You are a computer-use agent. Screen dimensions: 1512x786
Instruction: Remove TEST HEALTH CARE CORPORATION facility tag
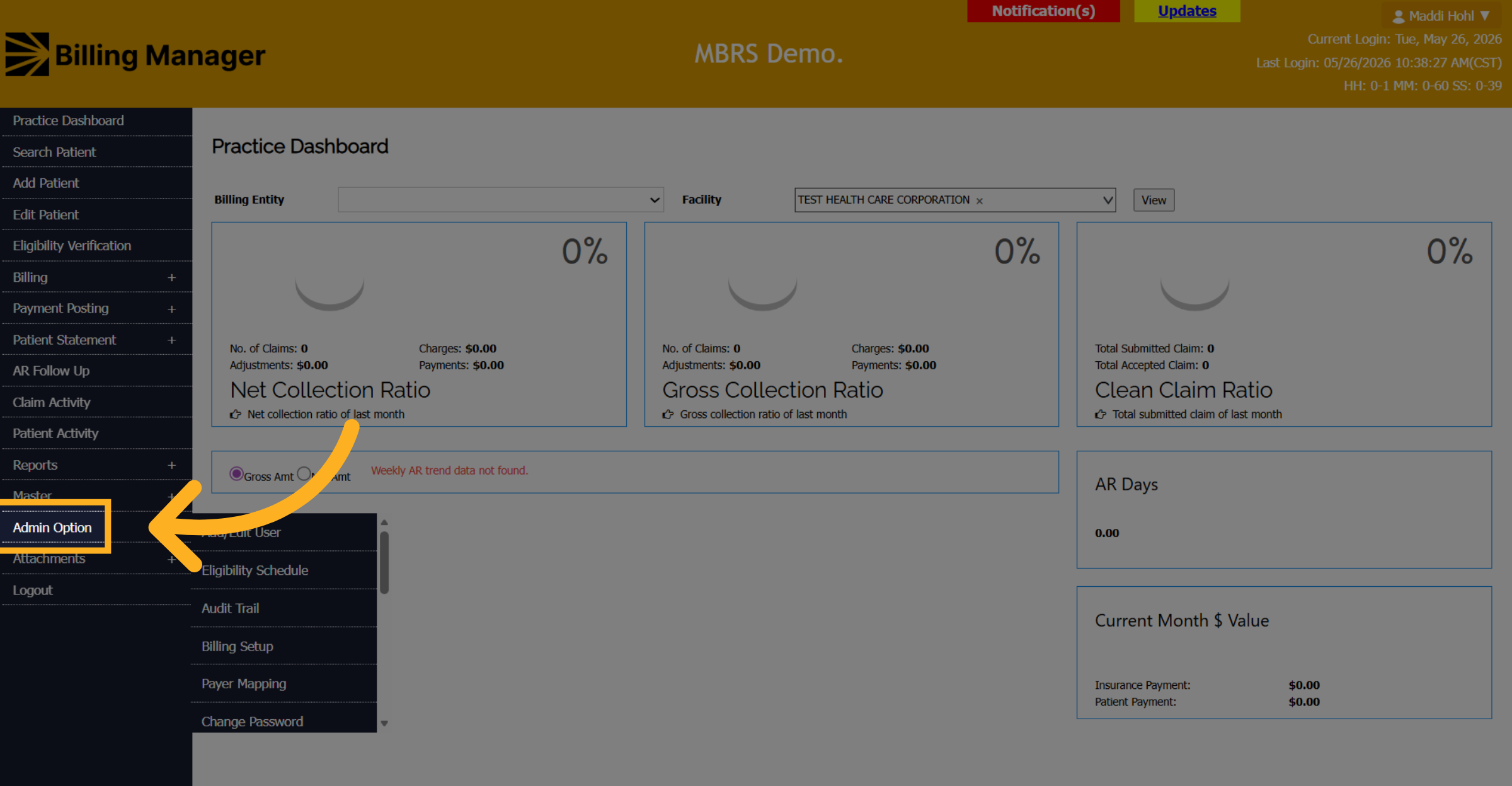[979, 200]
